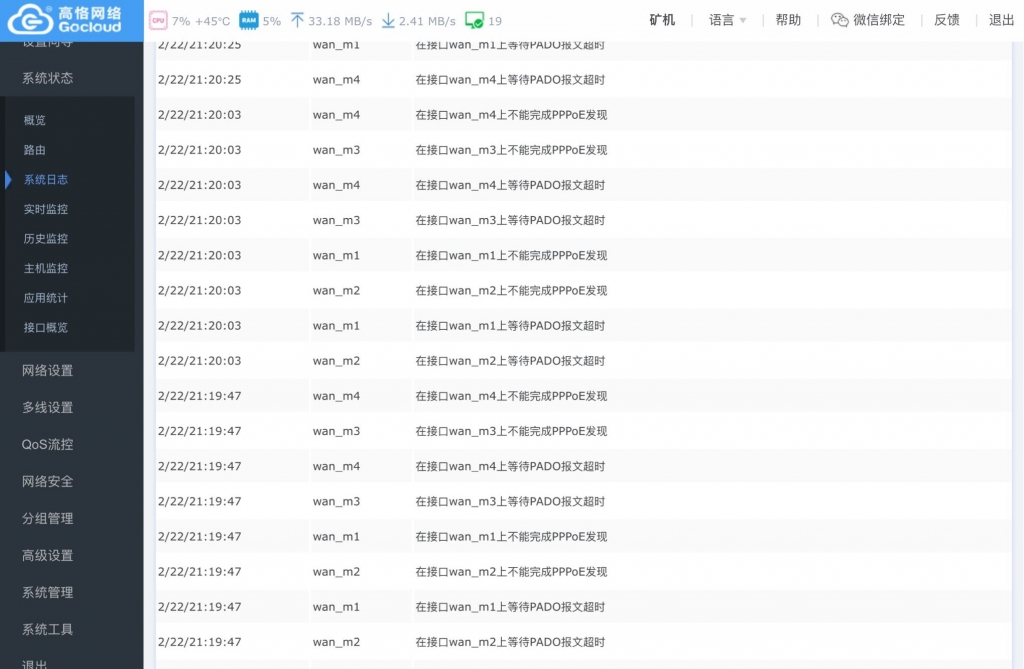
Task: Click 在接口wan_m4上不能完成PPPoE发现 at 21:19:47
Action: coord(511,396)
